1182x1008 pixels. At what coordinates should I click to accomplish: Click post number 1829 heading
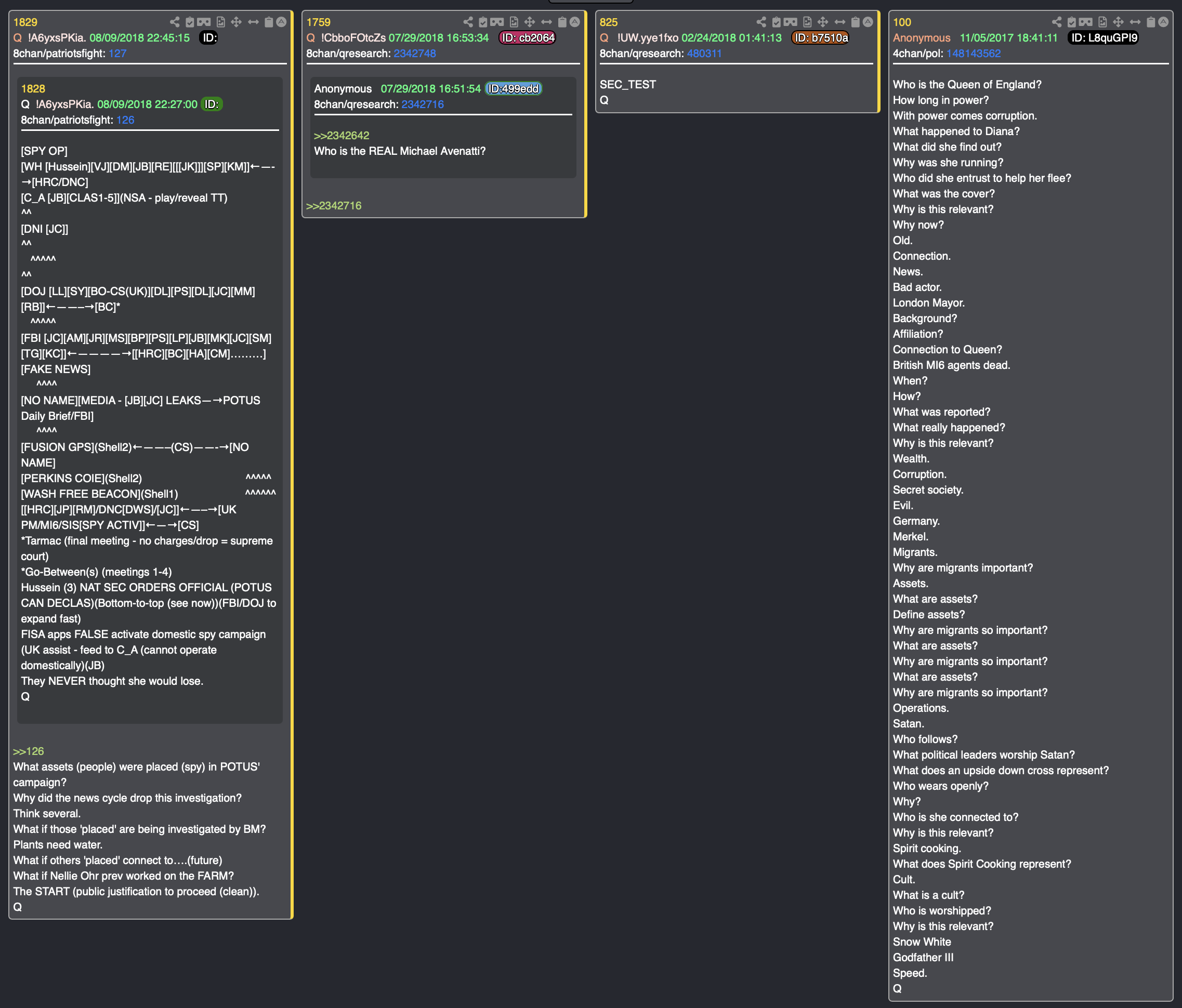25,22
